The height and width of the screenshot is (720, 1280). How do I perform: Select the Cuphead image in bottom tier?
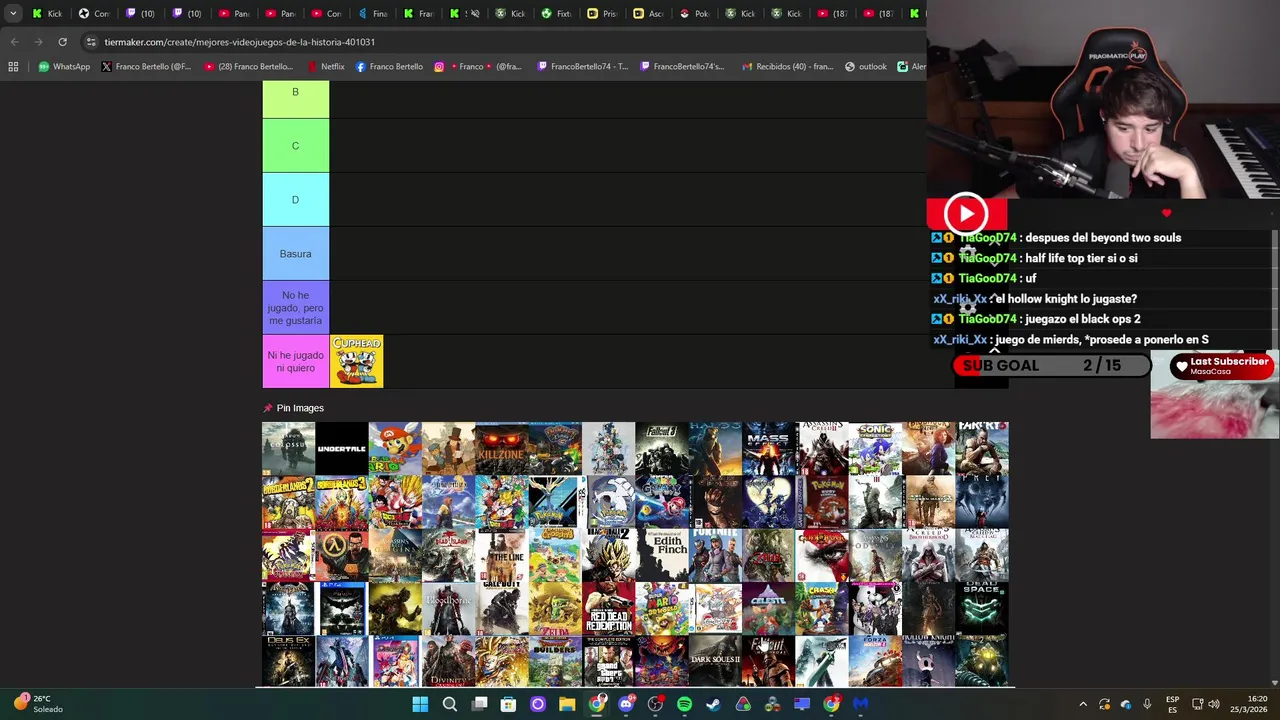click(357, 361)
